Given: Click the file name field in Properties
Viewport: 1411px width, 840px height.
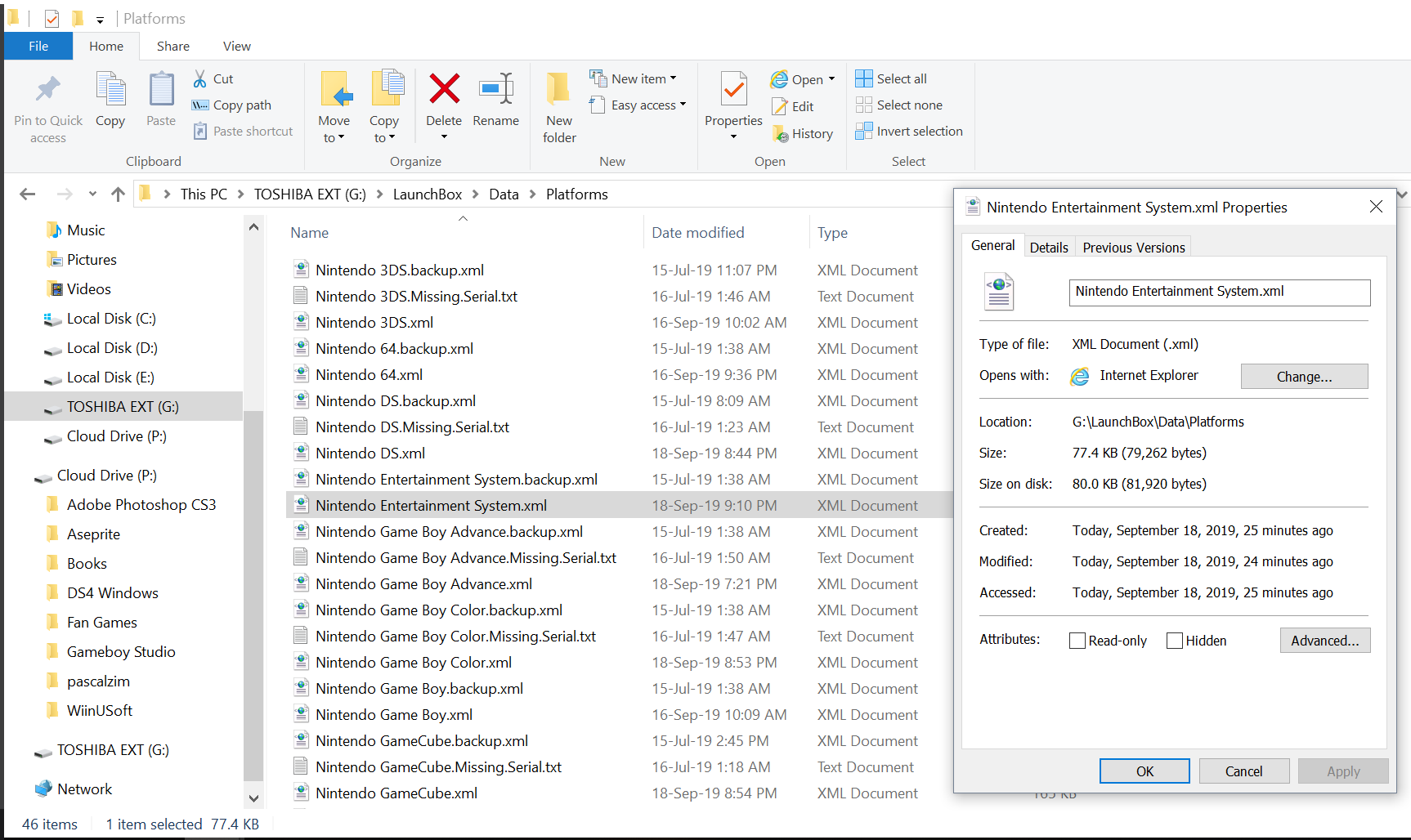Looking at the screenshot, I should coord(1219,293).
